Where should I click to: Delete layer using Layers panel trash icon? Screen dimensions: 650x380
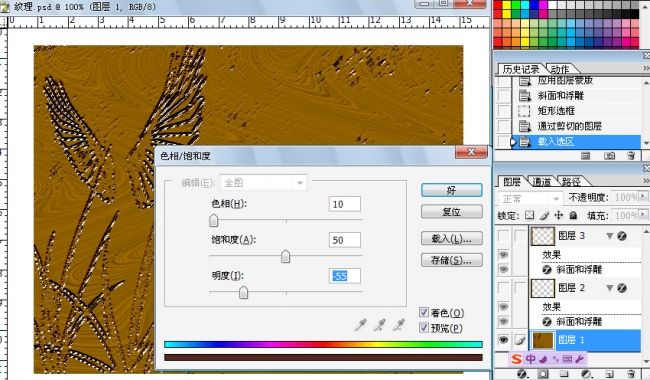[x=631, y=374]
